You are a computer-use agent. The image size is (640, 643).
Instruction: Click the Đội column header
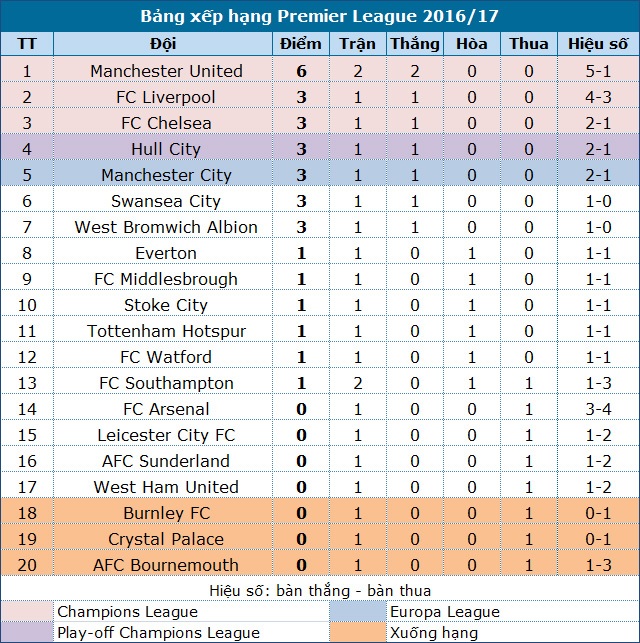(x=166, y=44)
